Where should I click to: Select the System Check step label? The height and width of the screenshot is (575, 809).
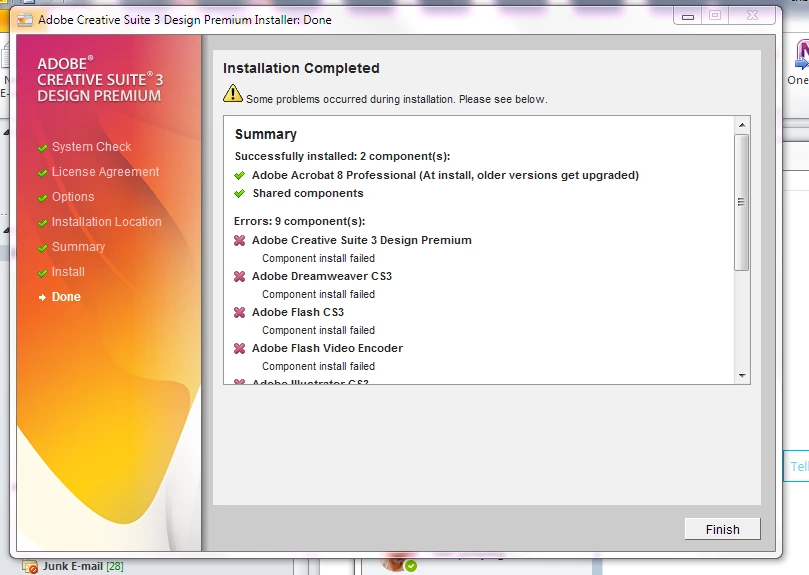(x=91, y=147)
